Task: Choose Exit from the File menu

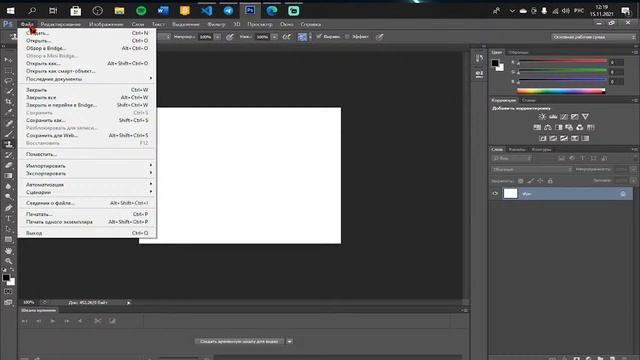Action: 87,233
